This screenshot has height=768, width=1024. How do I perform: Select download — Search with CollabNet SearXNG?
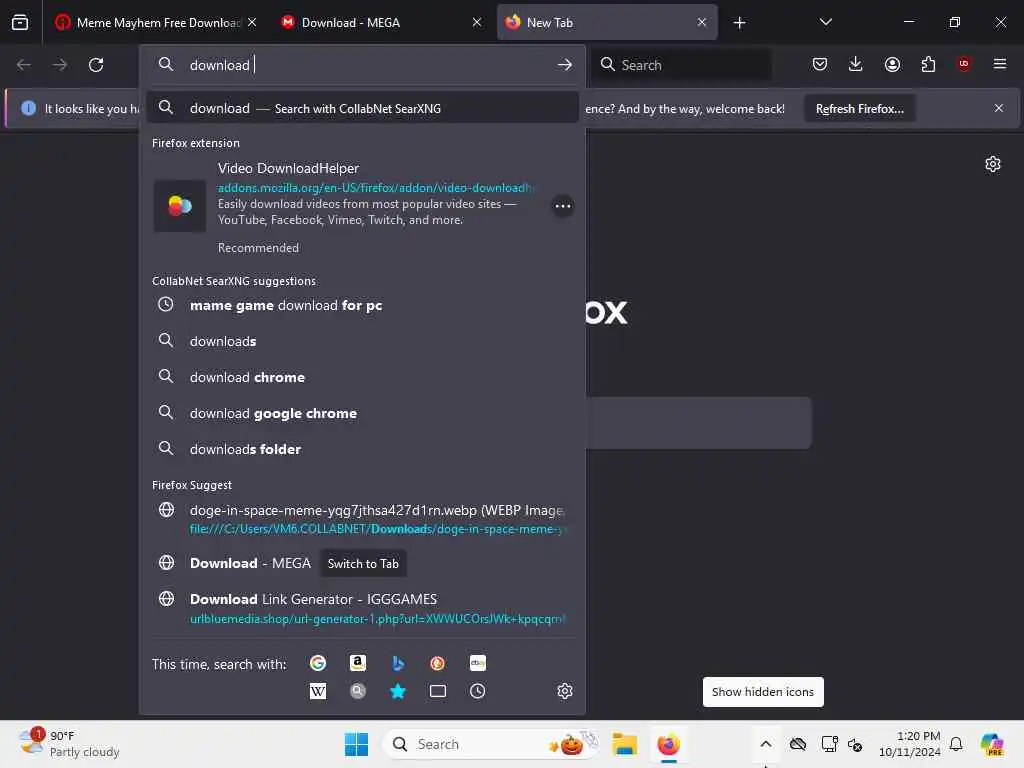tap(362, 108)
